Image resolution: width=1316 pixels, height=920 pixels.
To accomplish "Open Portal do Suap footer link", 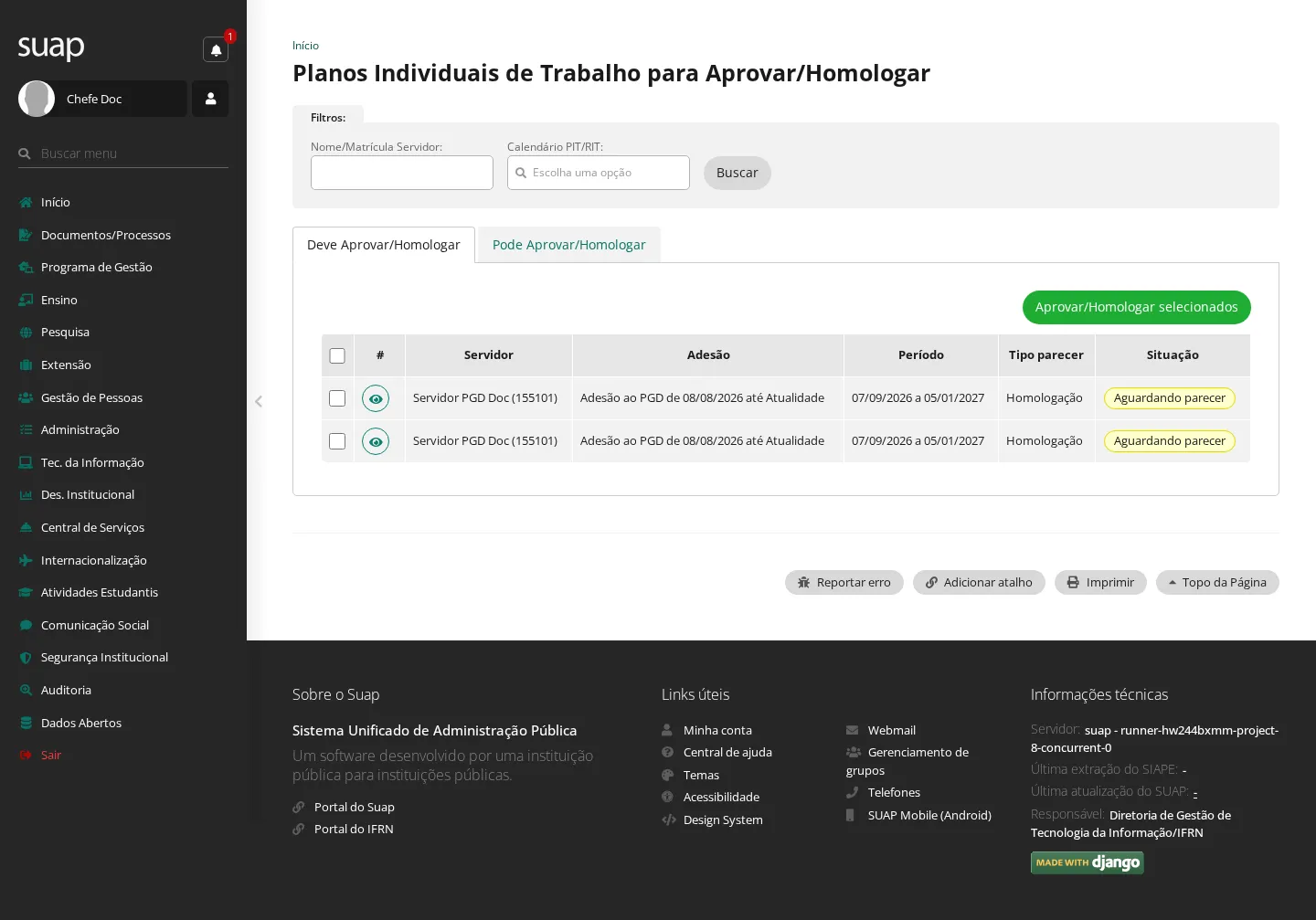I will [x=355, y=807].
